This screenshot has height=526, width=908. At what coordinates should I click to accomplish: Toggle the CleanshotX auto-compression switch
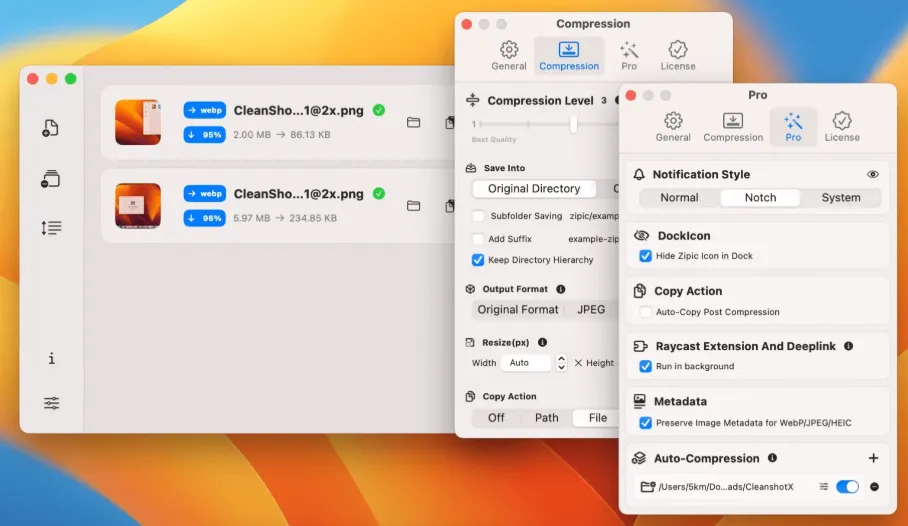click(847, 487)
